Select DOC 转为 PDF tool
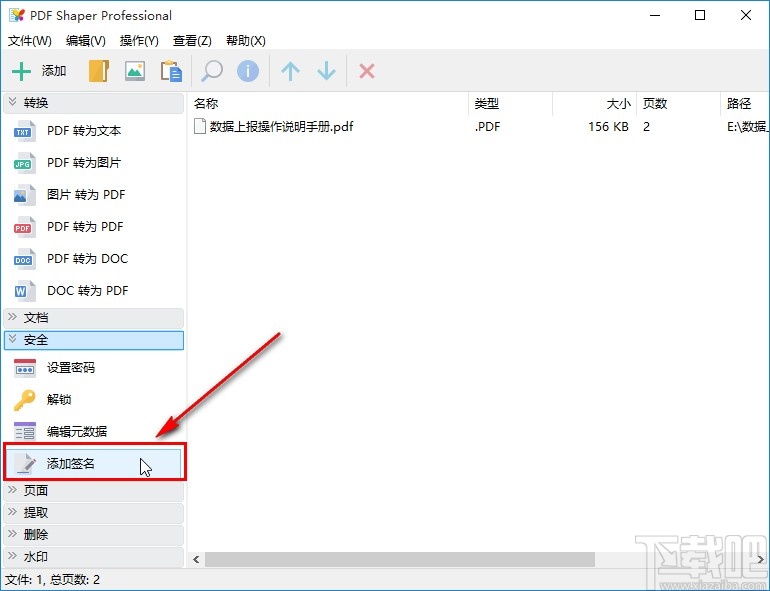The width and height of the screenshot is (770, 591). (93, 290)
